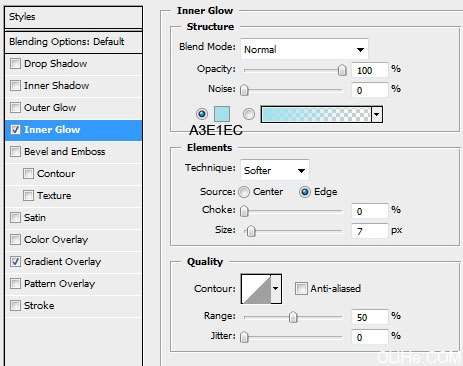The width and height of the screenshot is (463, 366).
Task: Open the Contour picker dropdown arrow
Action: click(276, 289)
